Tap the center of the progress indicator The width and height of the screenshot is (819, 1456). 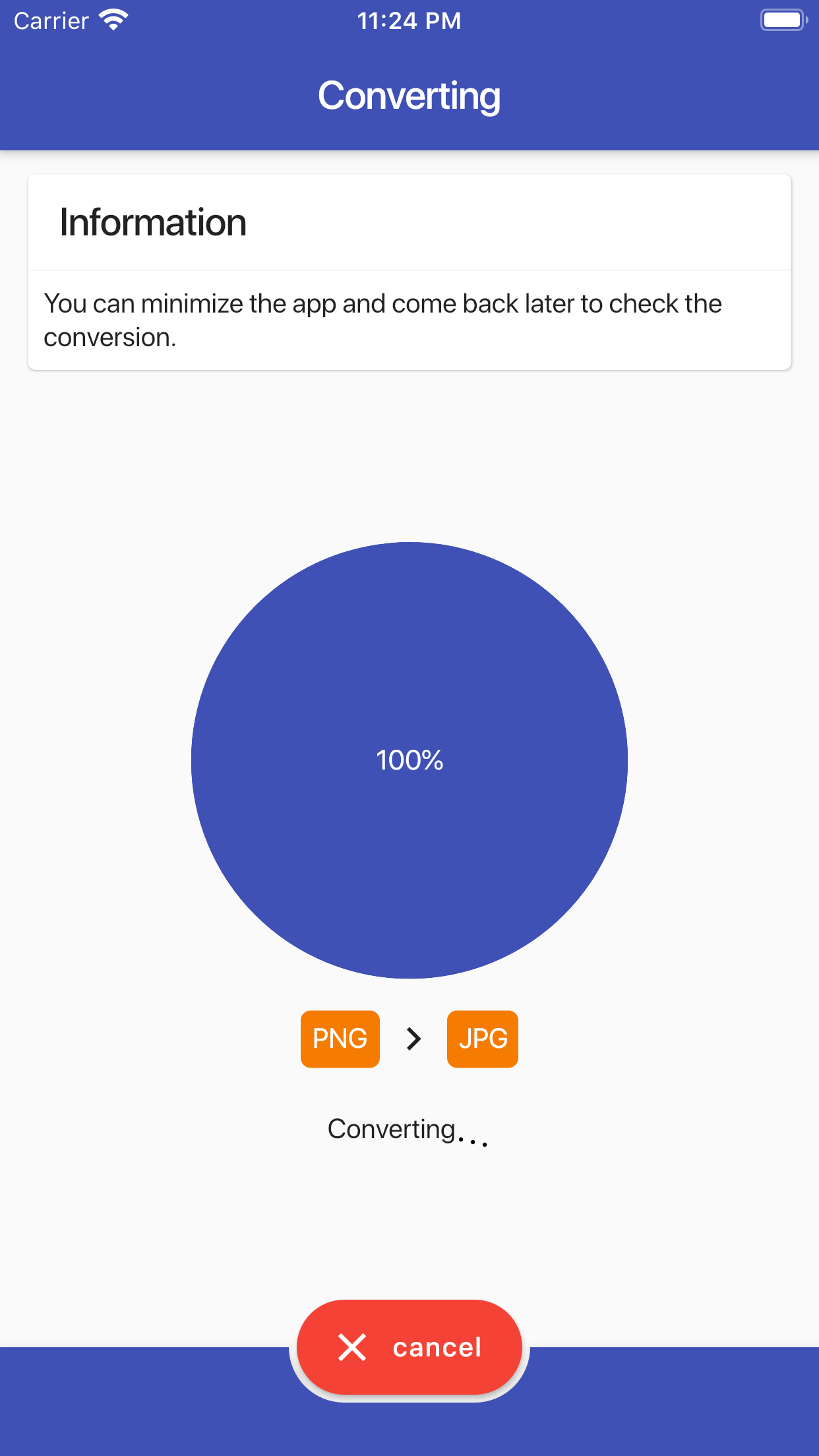click(x=409, y=760)
